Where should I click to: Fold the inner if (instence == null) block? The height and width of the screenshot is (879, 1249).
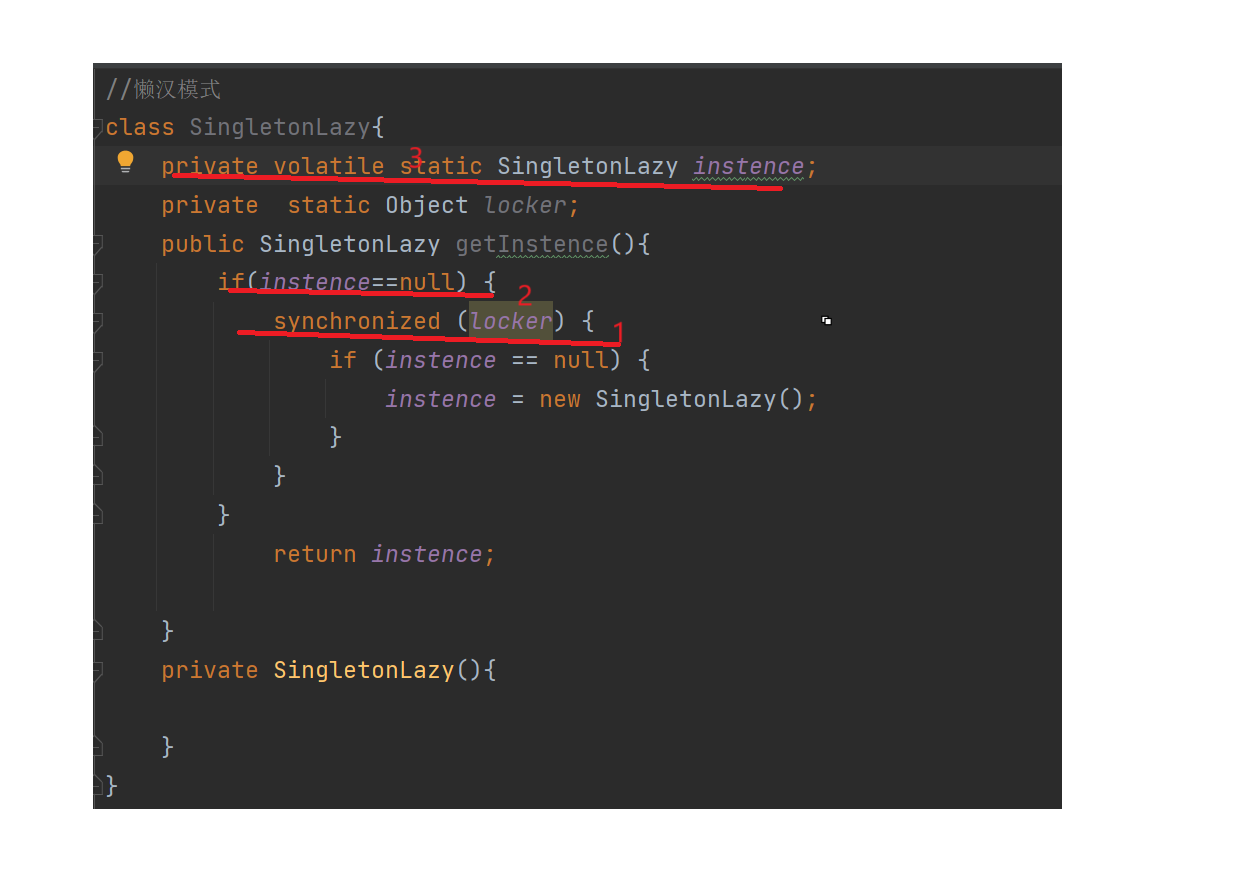pos(97,360)
